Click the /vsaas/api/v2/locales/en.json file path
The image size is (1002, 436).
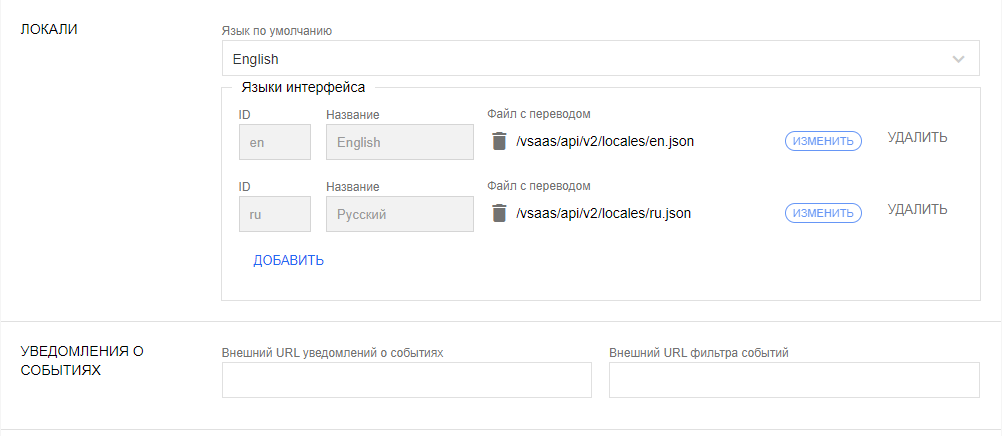coord(605,142)
